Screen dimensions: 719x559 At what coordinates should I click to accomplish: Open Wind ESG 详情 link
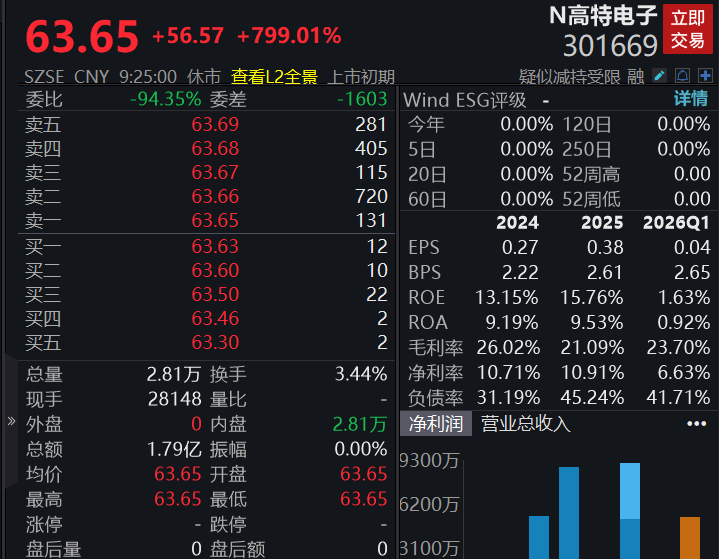pos(691,99)
